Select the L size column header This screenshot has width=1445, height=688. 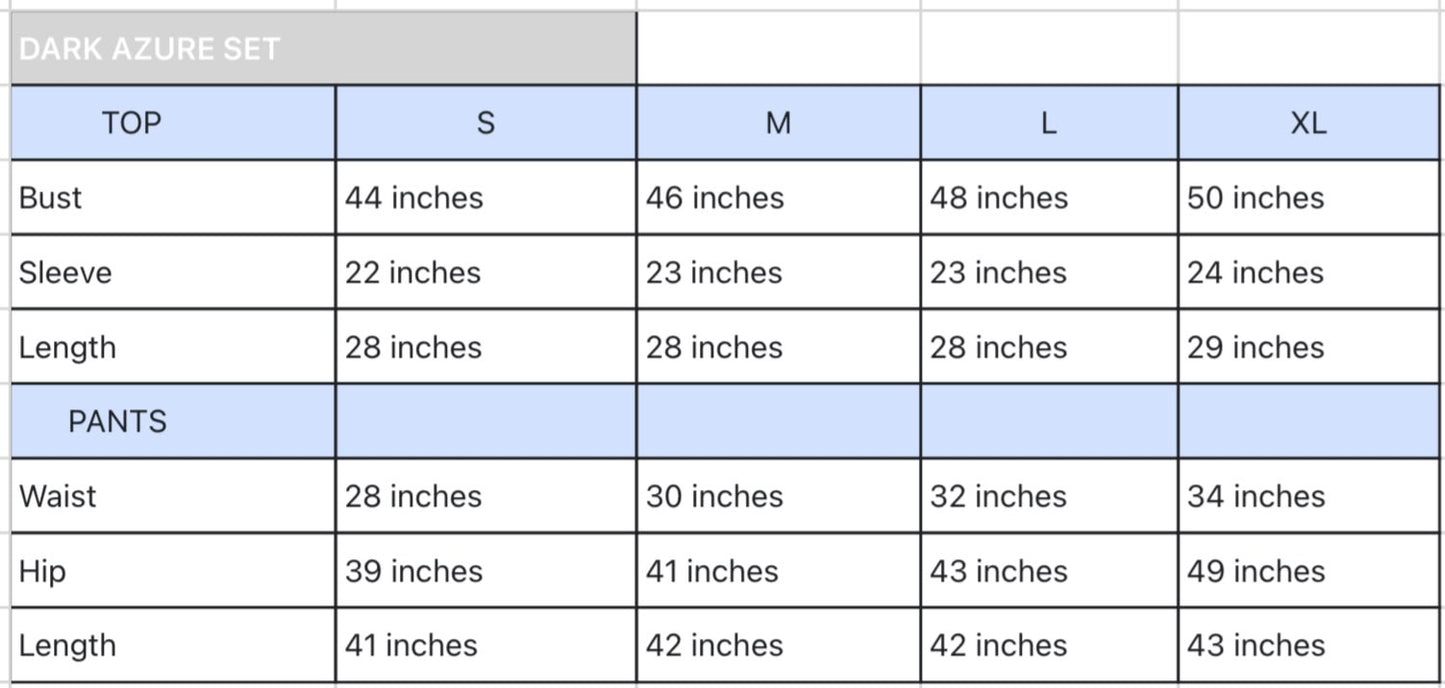1049,123
